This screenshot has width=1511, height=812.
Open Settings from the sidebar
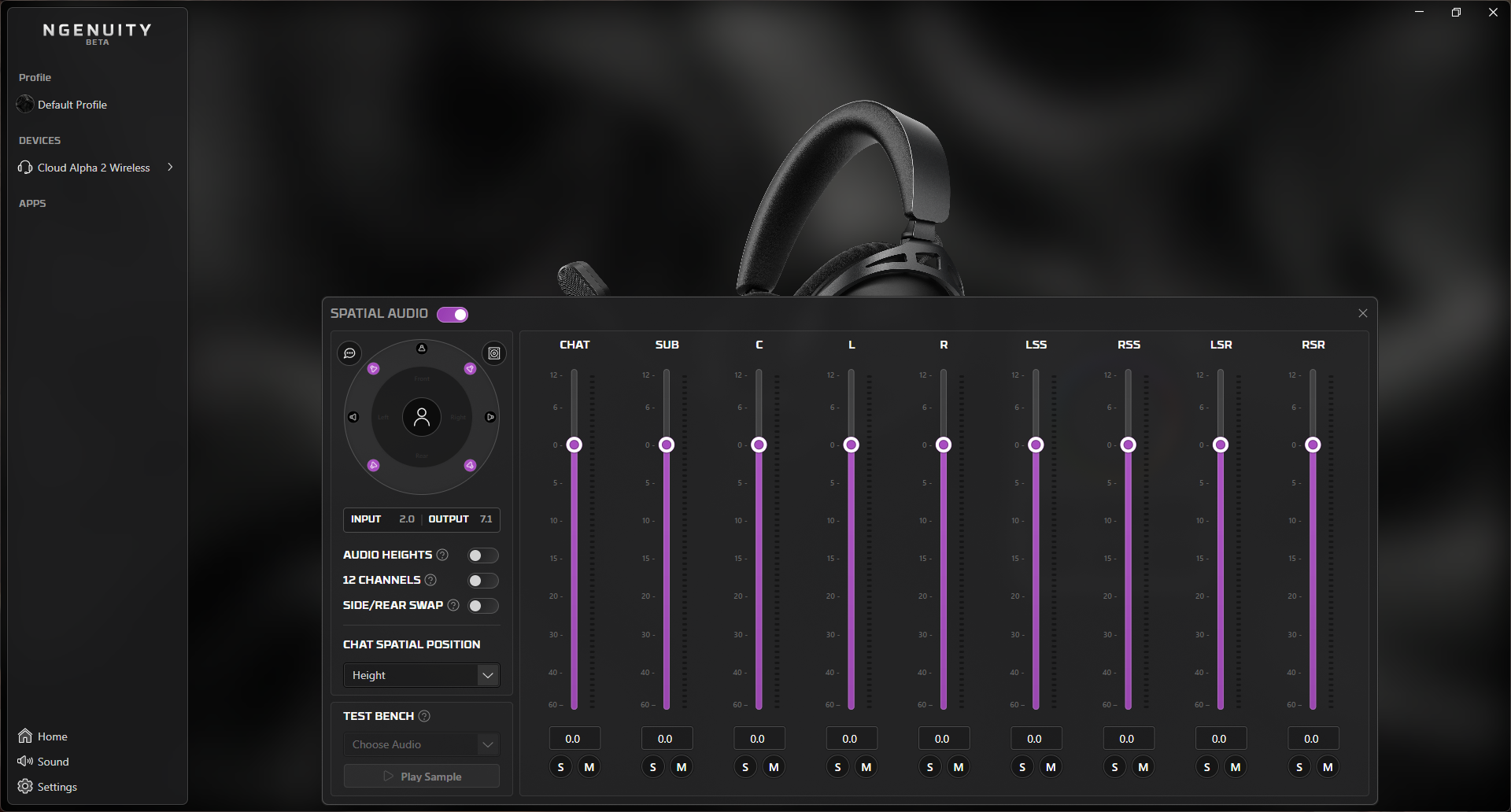[56, 786]
